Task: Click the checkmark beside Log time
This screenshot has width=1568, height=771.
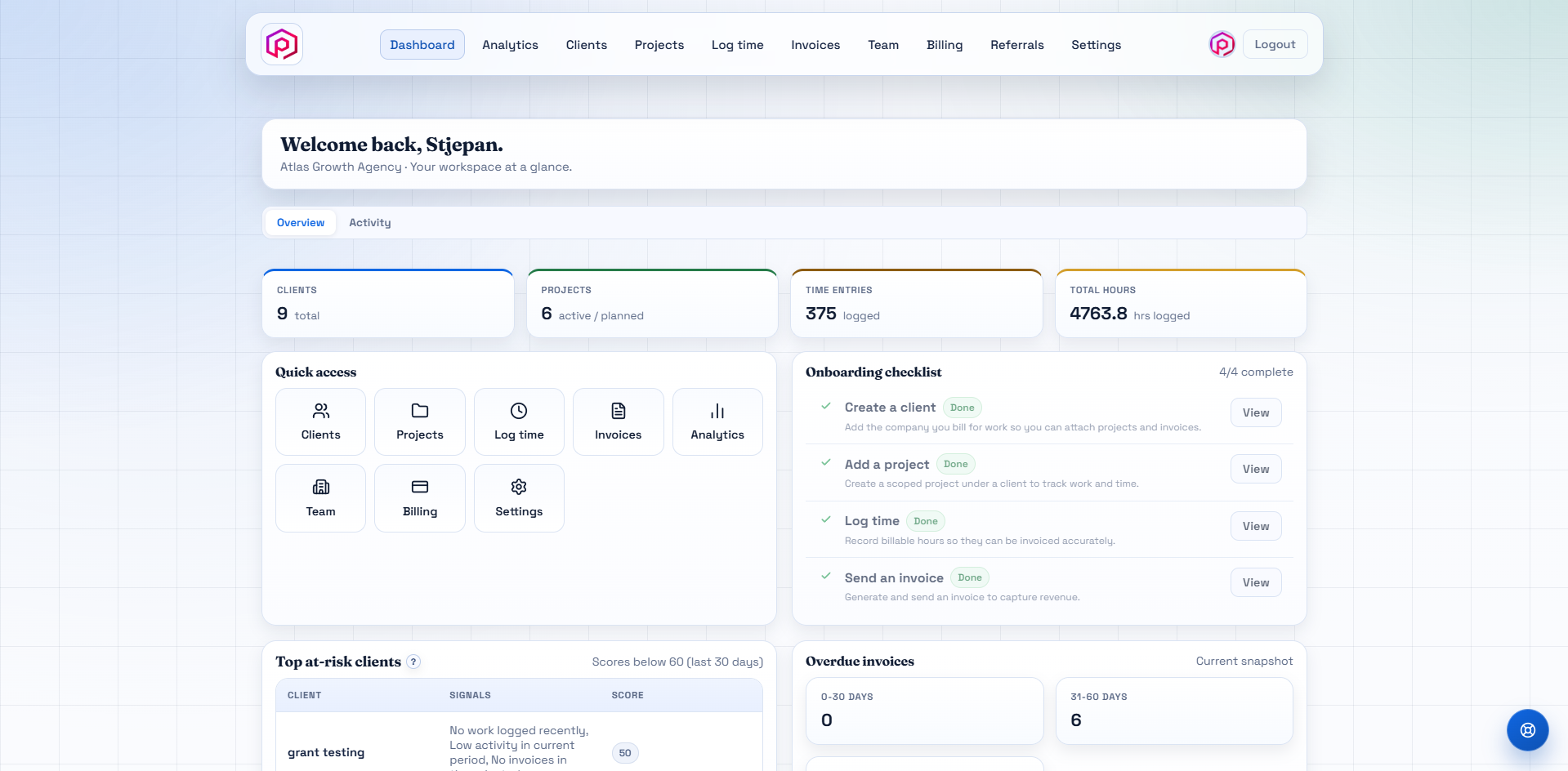Action: point(826,520)
